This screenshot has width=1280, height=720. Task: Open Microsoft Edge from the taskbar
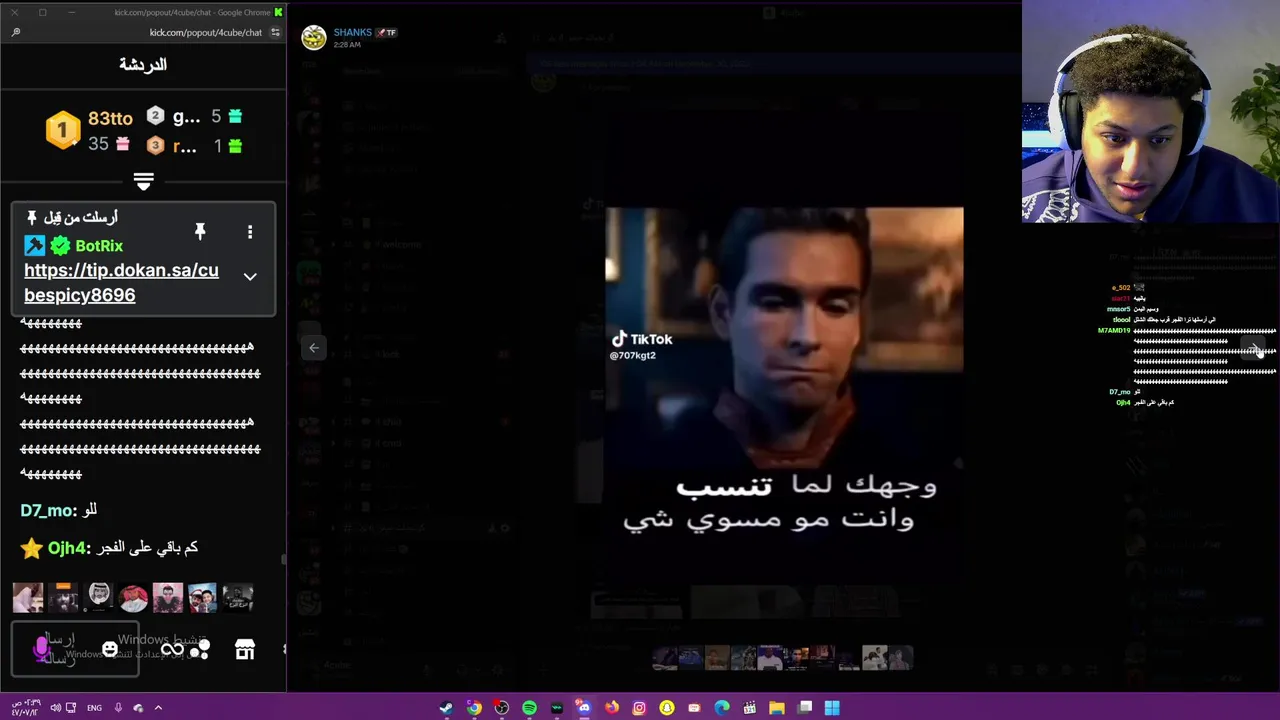click(722, 708)
